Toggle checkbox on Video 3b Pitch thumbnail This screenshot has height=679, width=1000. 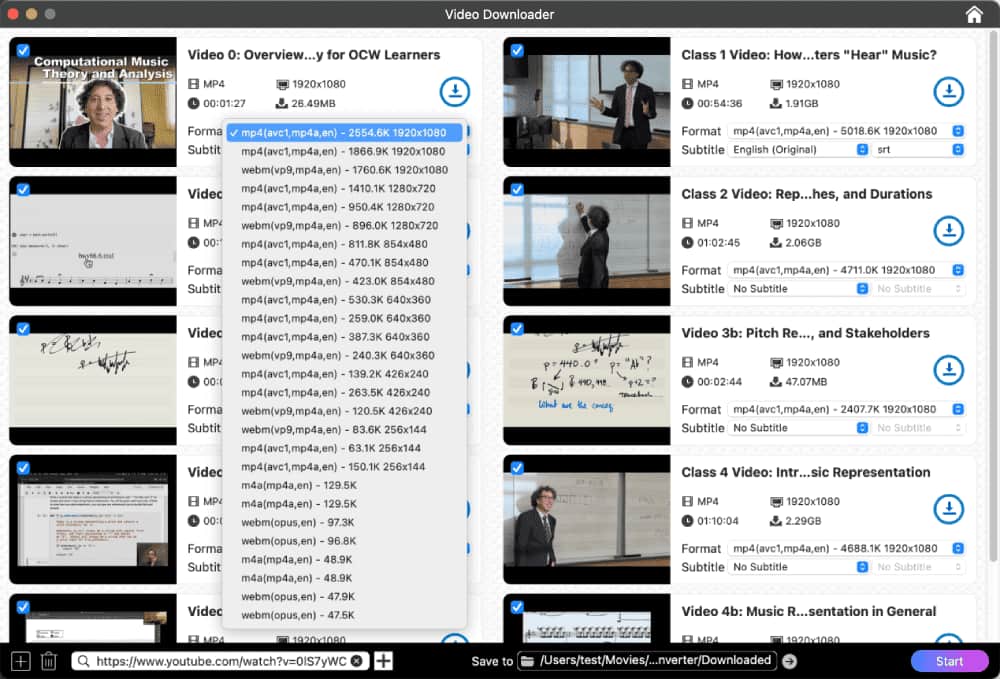(517, 329)
